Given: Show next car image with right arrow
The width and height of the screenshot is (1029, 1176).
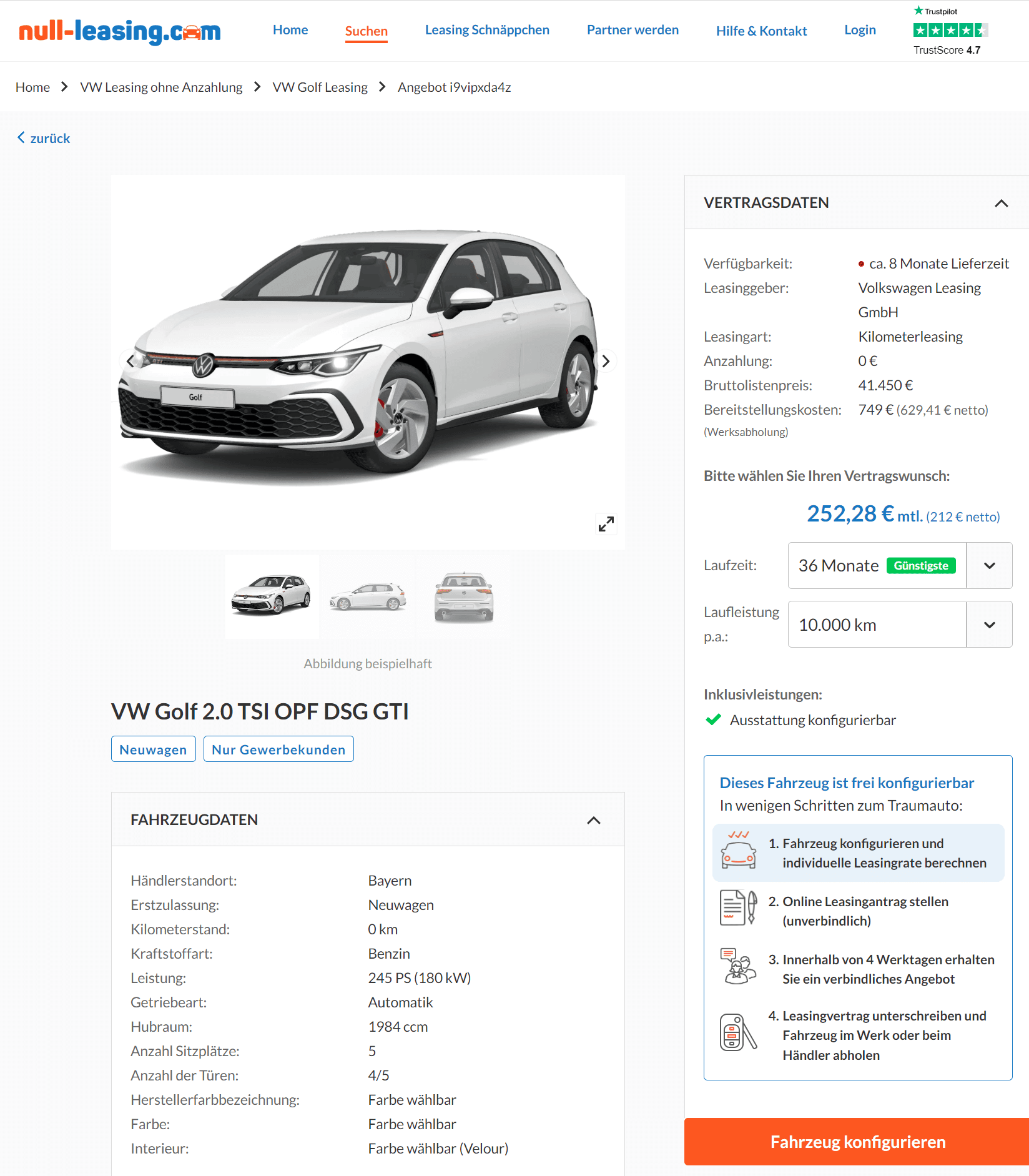Looking at the screenshot, I should (x=606, y=361).
